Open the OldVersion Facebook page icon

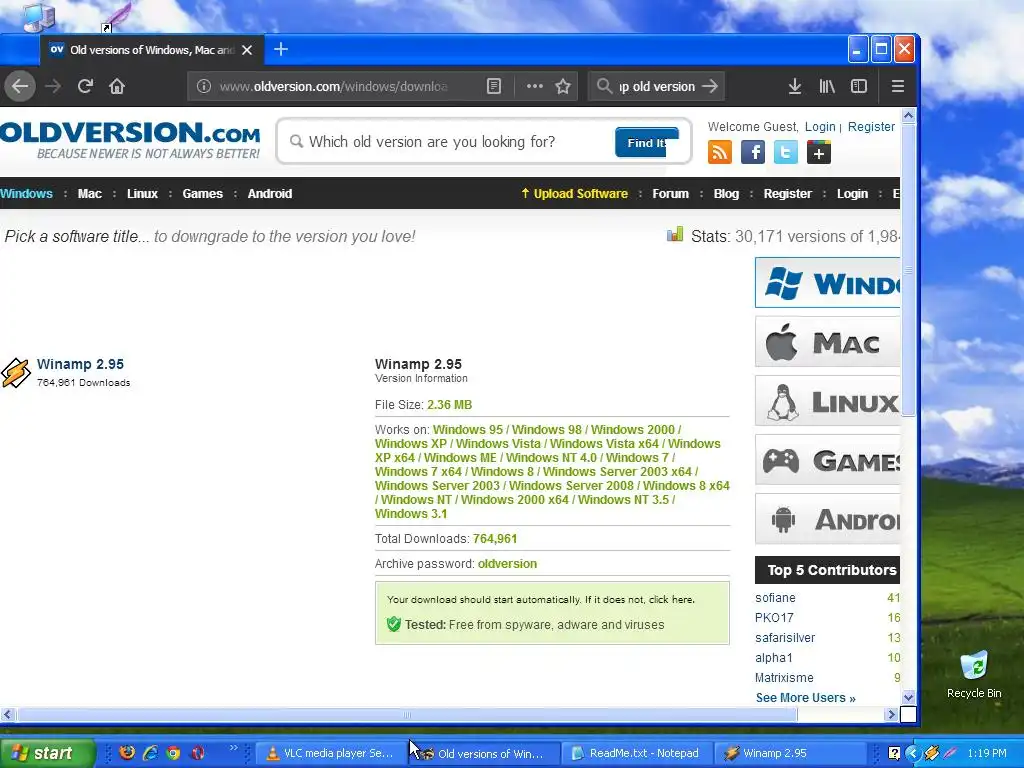coord(753,153)
